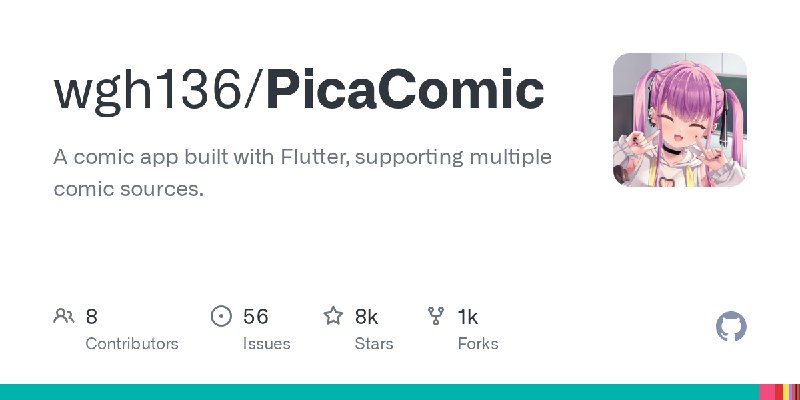Click the repository description text
Screen dimensions: 800x400
pos(303,172)
